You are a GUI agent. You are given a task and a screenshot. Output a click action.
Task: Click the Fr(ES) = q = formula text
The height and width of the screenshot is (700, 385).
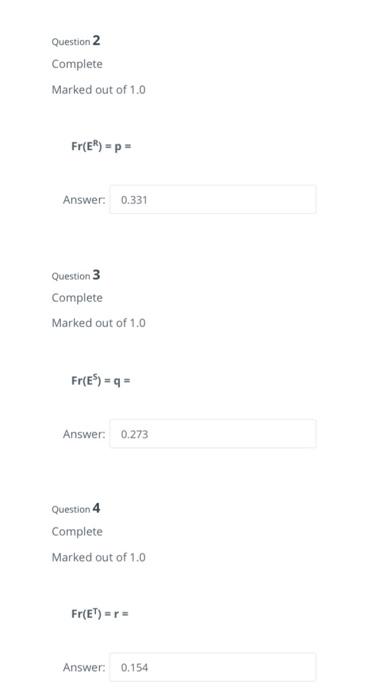pyautogui.click(x=100, y=380)
